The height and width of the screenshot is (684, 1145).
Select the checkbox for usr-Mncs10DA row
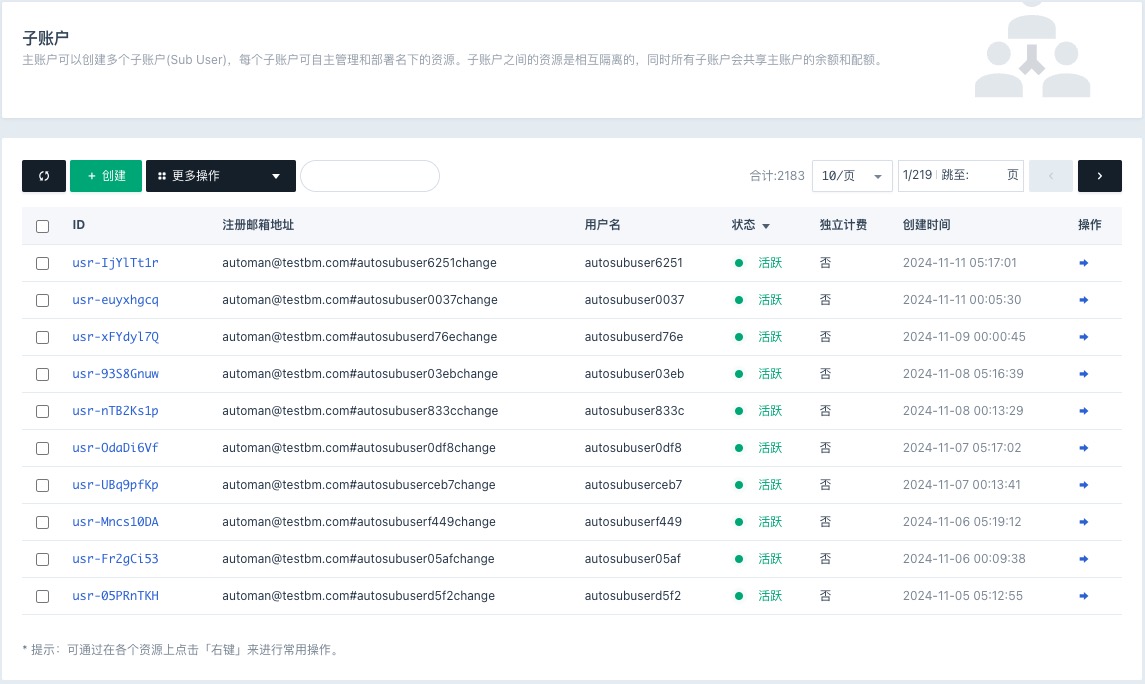pos(42,522)
